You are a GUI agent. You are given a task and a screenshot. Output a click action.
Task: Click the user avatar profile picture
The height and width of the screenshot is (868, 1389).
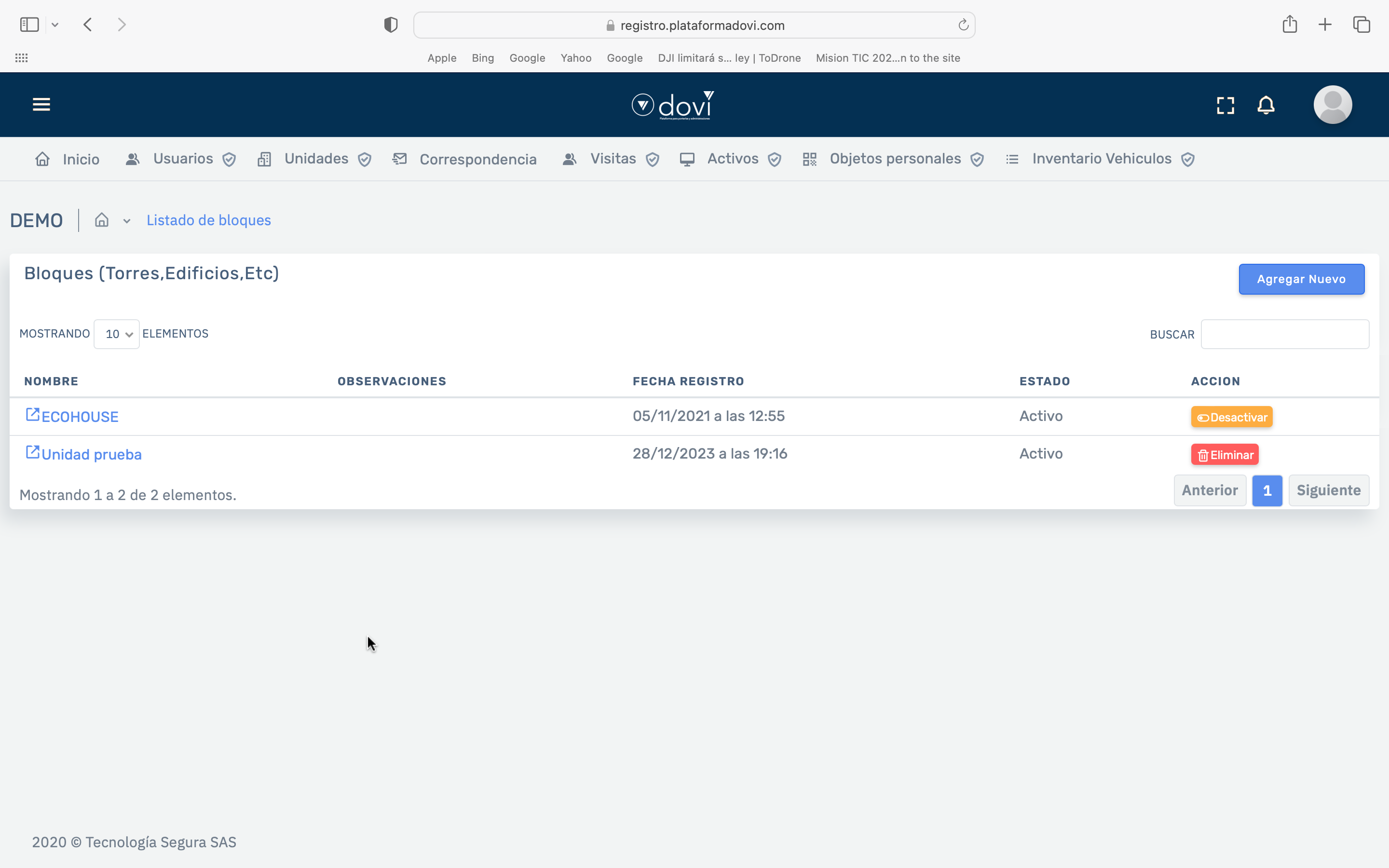point(1332,105)
